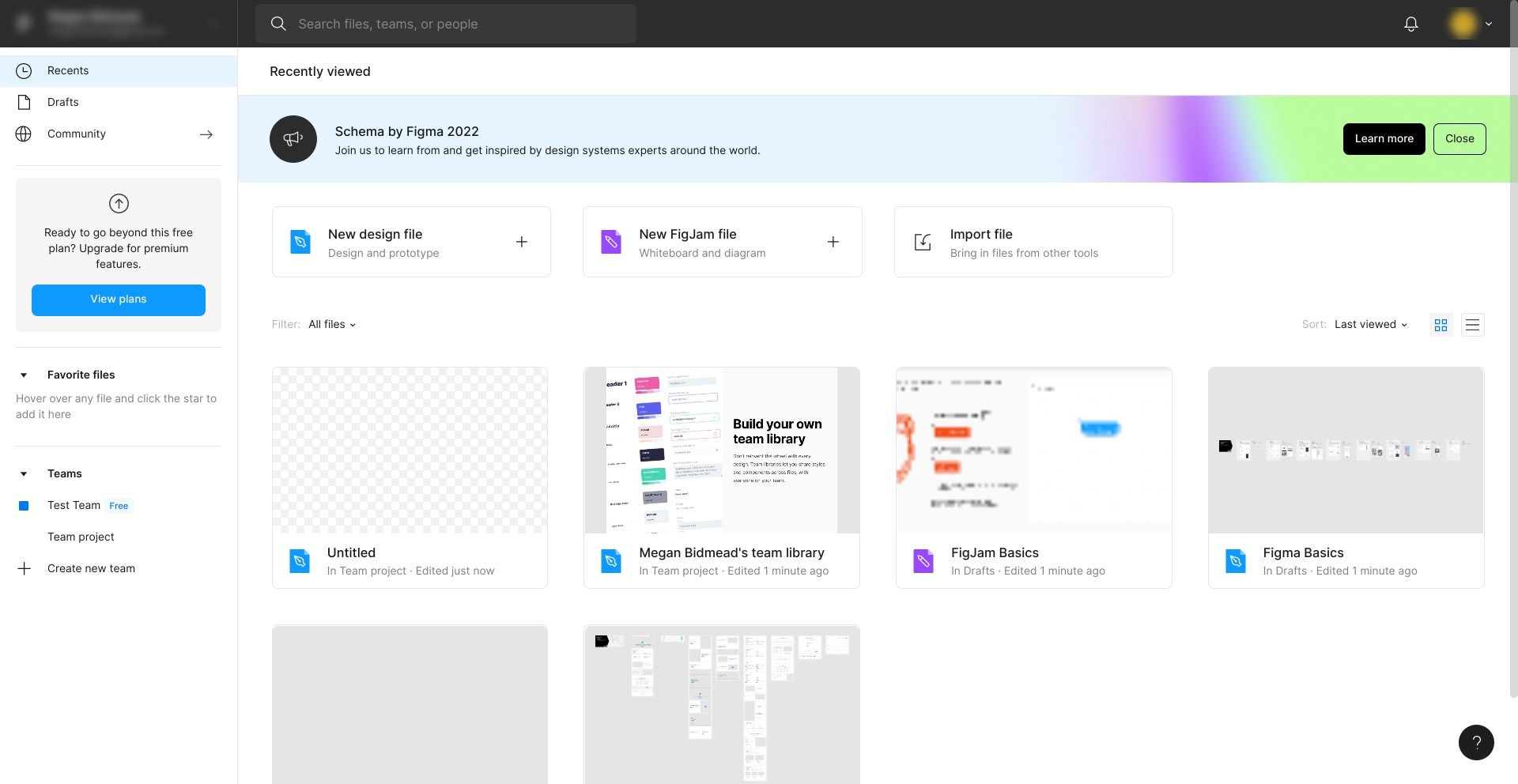Click the New FigJam file card
1518x784 pixels.
[722, 242]
